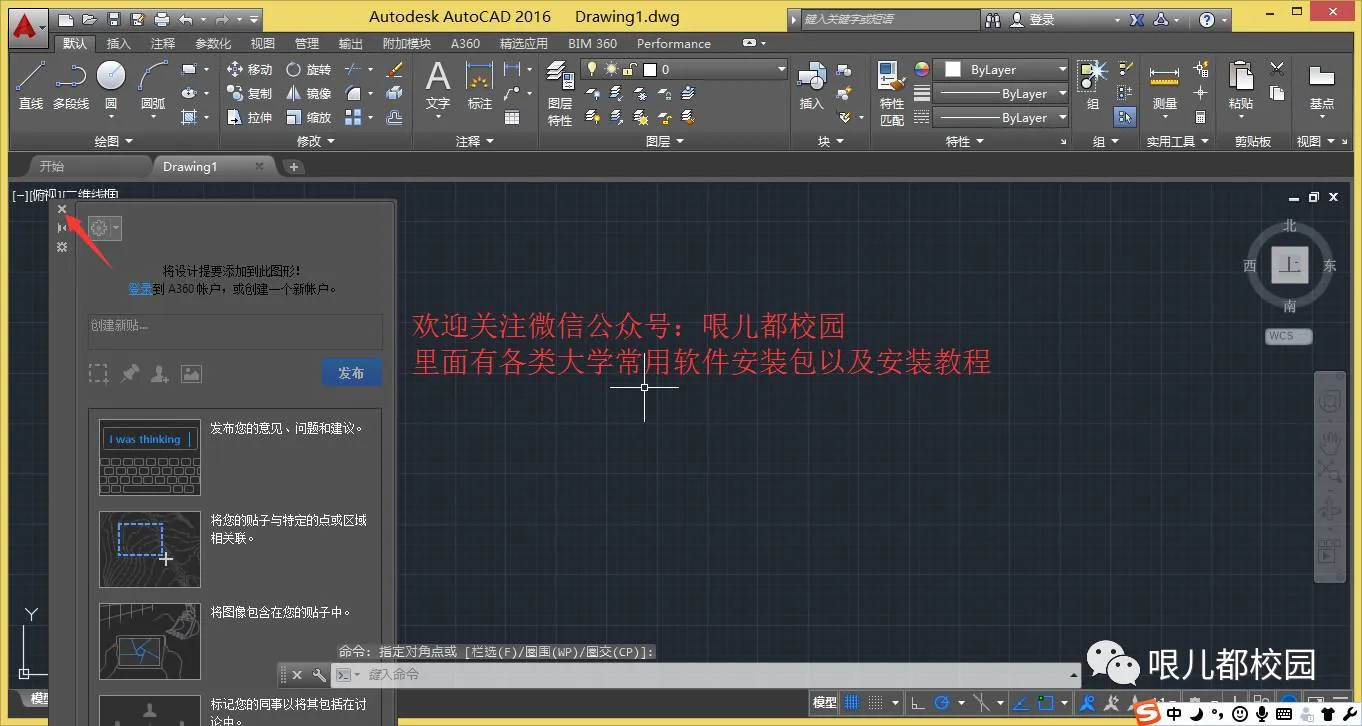Expand the Properties (特性) panel

point(965,142)
